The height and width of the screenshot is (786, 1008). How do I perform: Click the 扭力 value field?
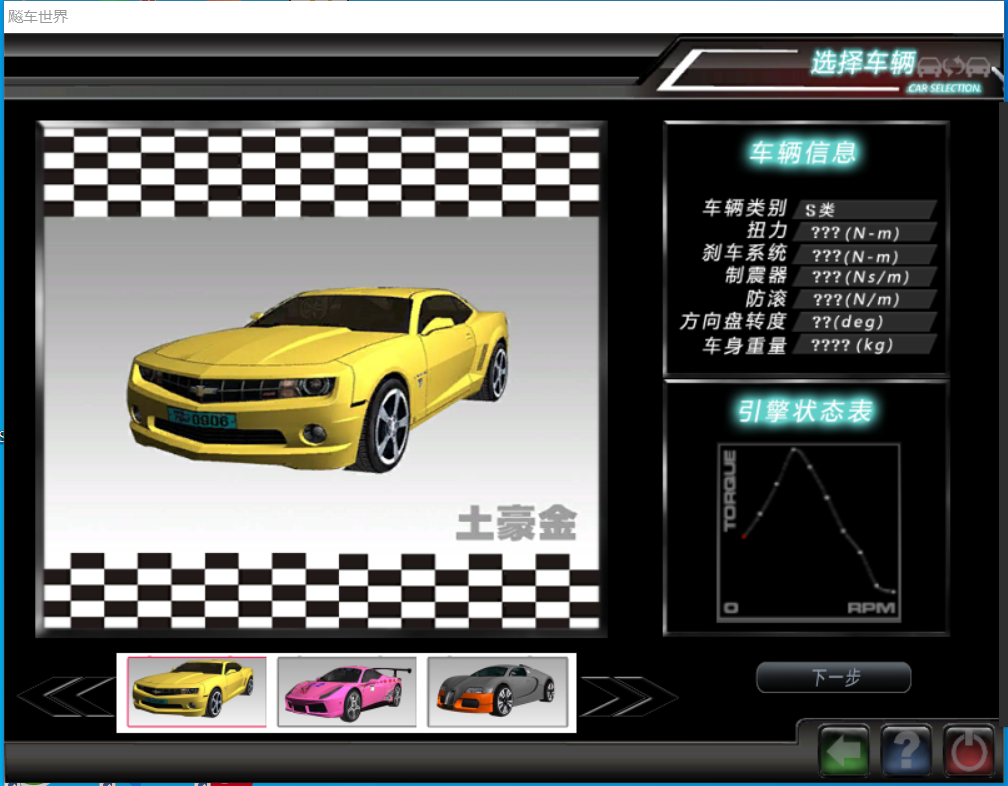[864, 233]
